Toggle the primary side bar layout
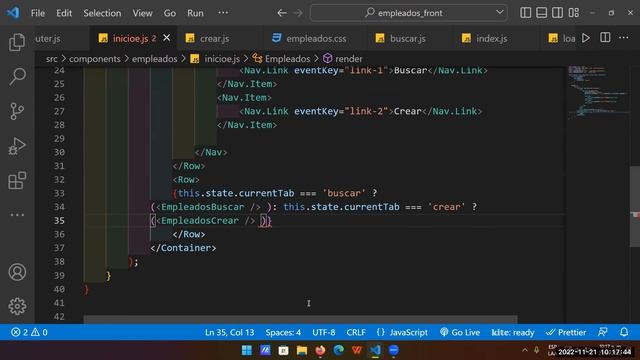This screenshot has width=640, height=360. tap(526, 13)
